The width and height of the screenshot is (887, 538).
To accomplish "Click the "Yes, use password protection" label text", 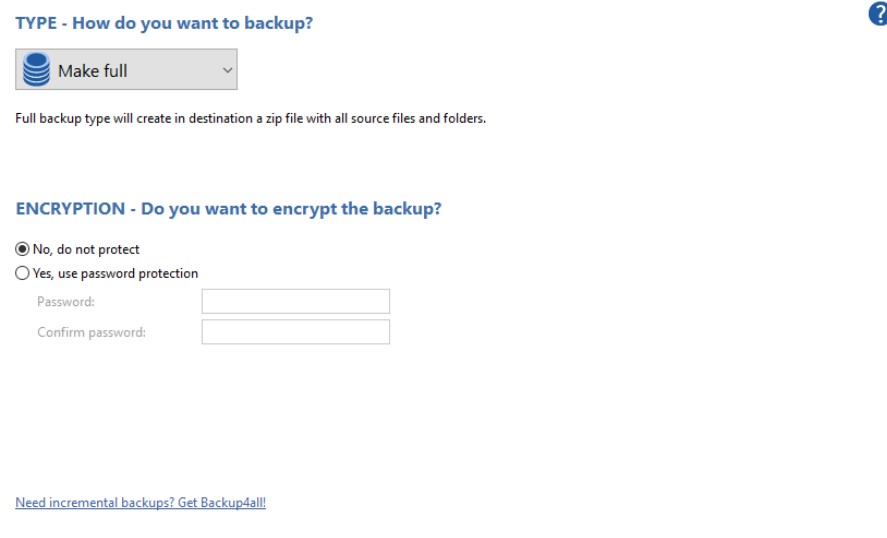I will pos(115,273).
